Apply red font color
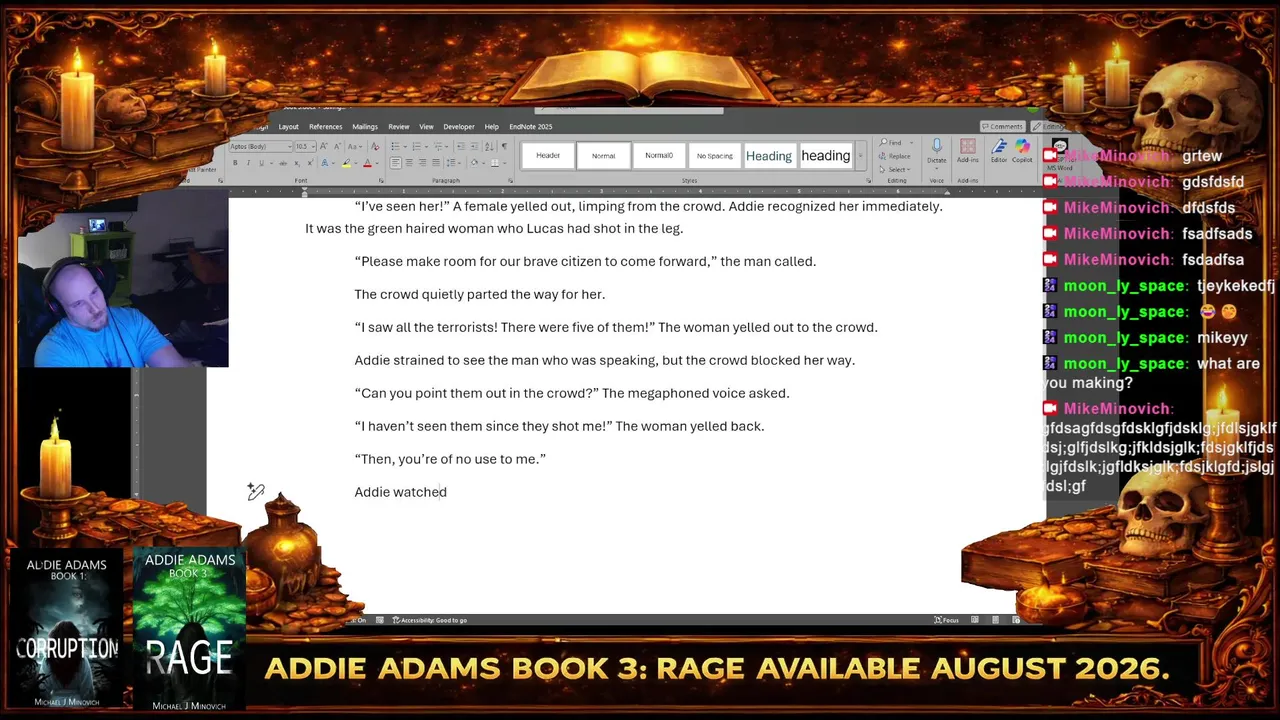Image resolution: width=1280 pixels, height=720 pixels. [367, 163]
